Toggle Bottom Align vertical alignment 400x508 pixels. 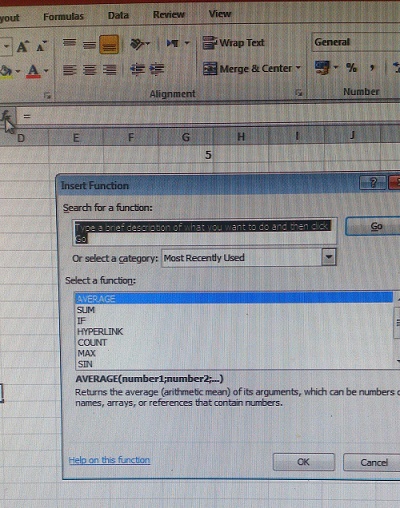click(109, 45)
